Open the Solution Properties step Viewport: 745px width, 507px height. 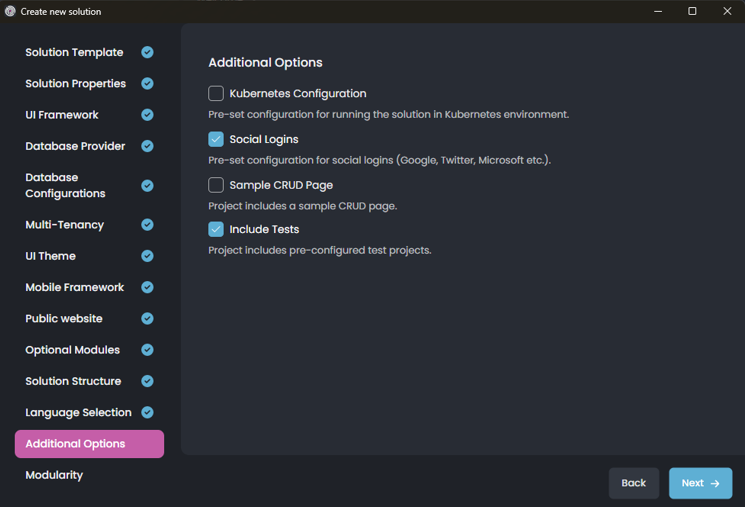75,84
